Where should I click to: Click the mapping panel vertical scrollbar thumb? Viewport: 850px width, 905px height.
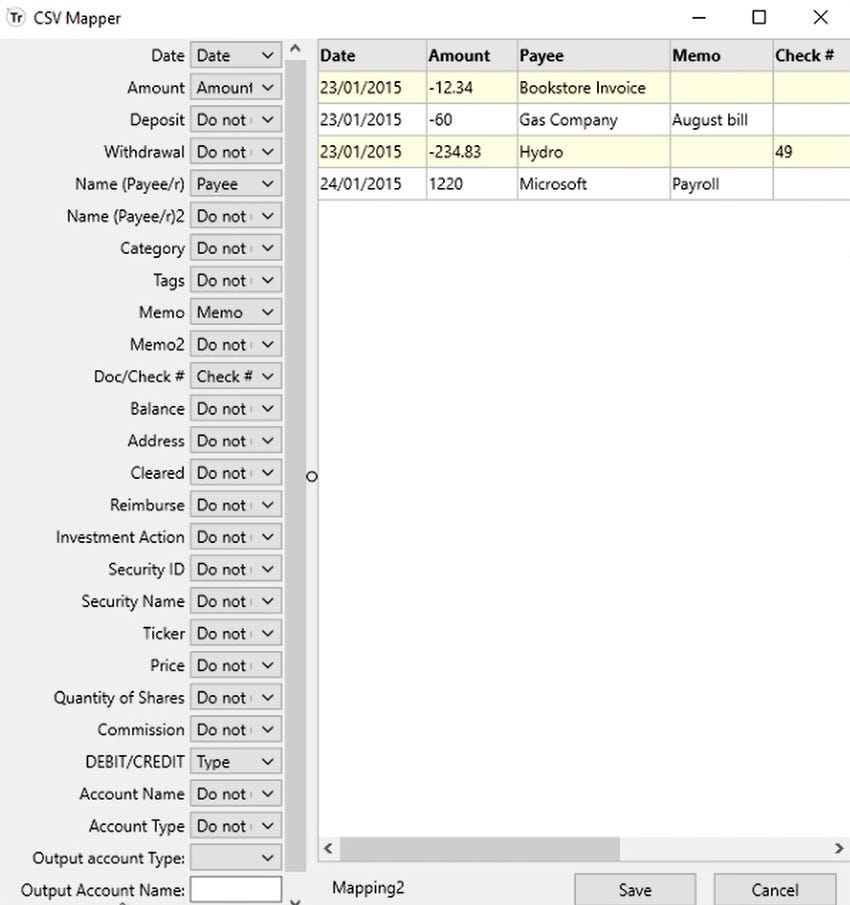295,466
